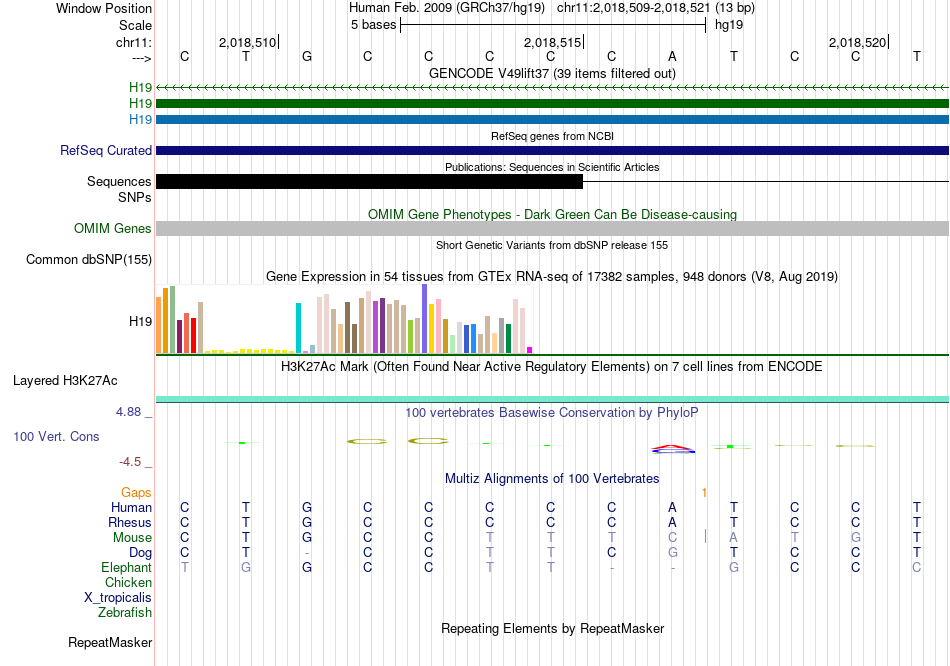Image resolution: width=950 pixels, height=666 pixels.
Task: Click the SNPs track label
Action: pyautogui.click(x=135, y=198)
